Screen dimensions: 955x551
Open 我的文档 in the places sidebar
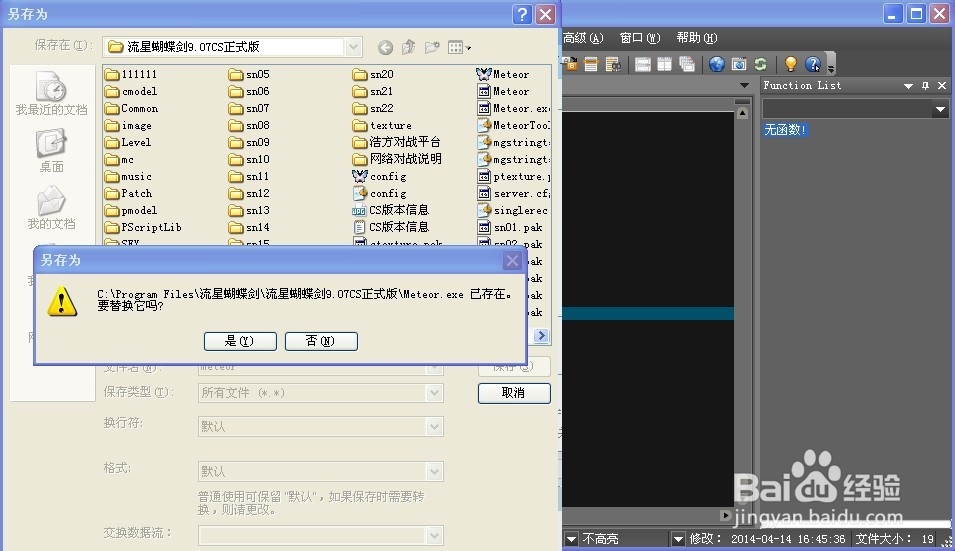click(x=51, y=208)
